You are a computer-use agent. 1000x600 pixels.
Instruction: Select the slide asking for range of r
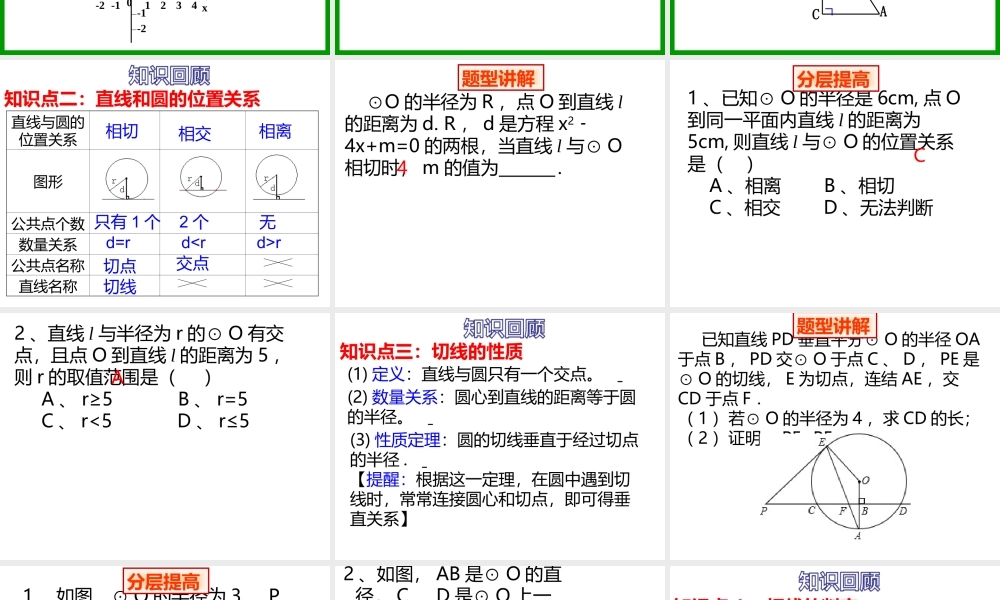pyautogui.click(x=165, y=436)
